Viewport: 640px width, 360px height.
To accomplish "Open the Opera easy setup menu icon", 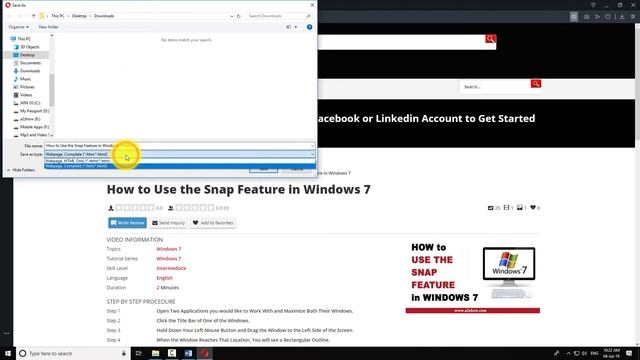I will pyautogui.click(x=633, y=17).
